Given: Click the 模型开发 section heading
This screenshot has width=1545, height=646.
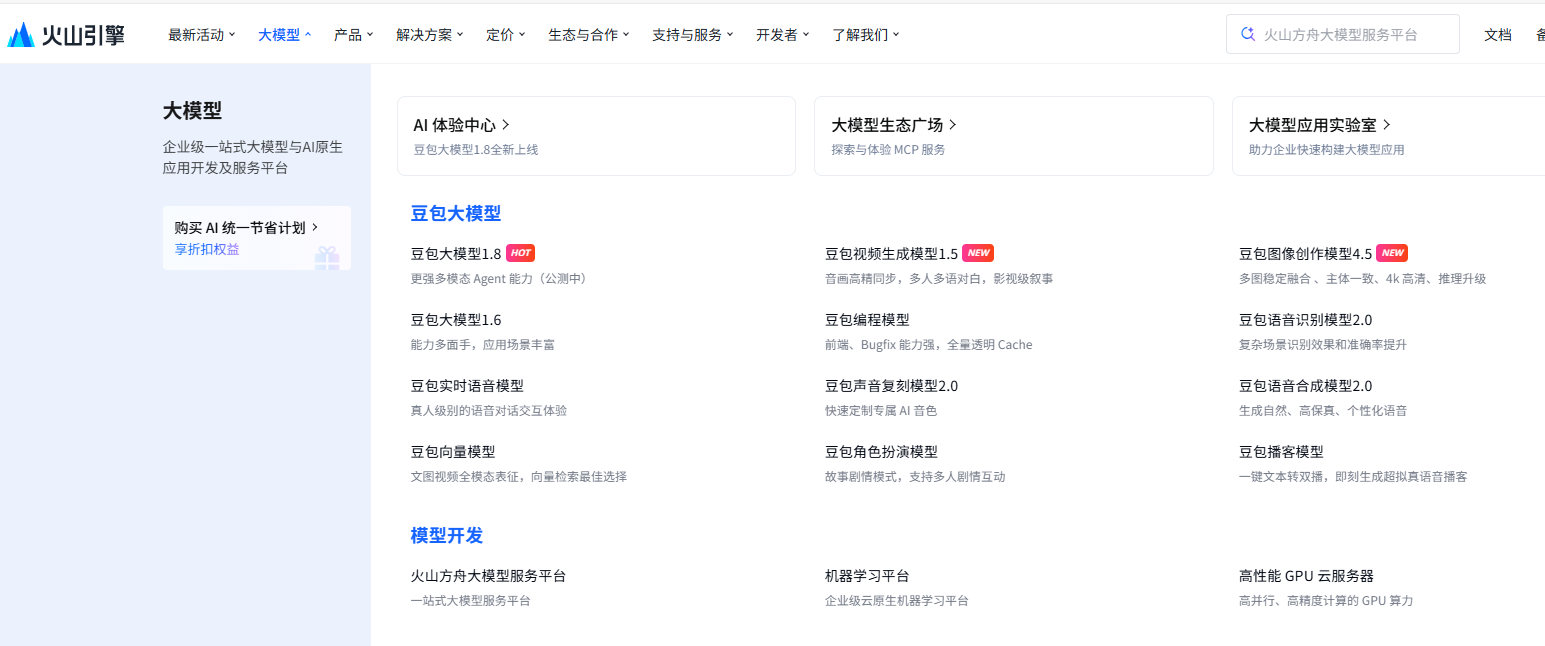Looking at the screenshot, I should tap(447, 535).
